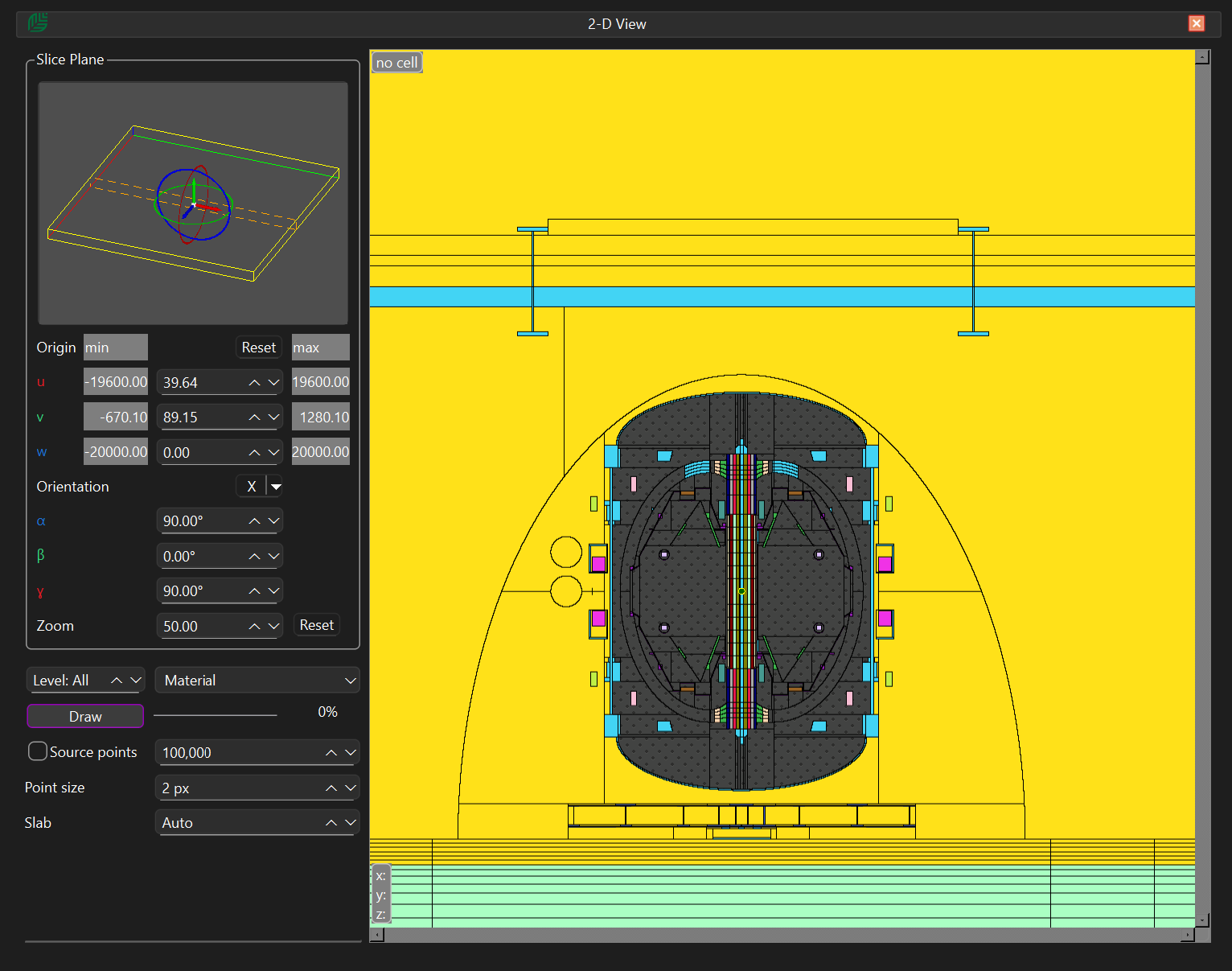
Task: Raise the alpha angle with up arrow
Action: click(x=254, y=521)
